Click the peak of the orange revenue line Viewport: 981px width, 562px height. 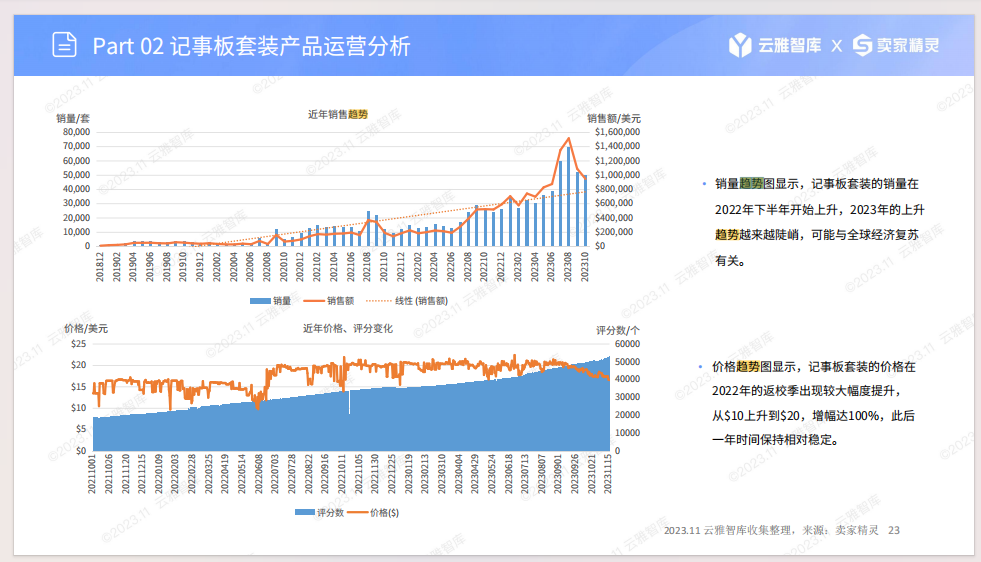[569, 139]
